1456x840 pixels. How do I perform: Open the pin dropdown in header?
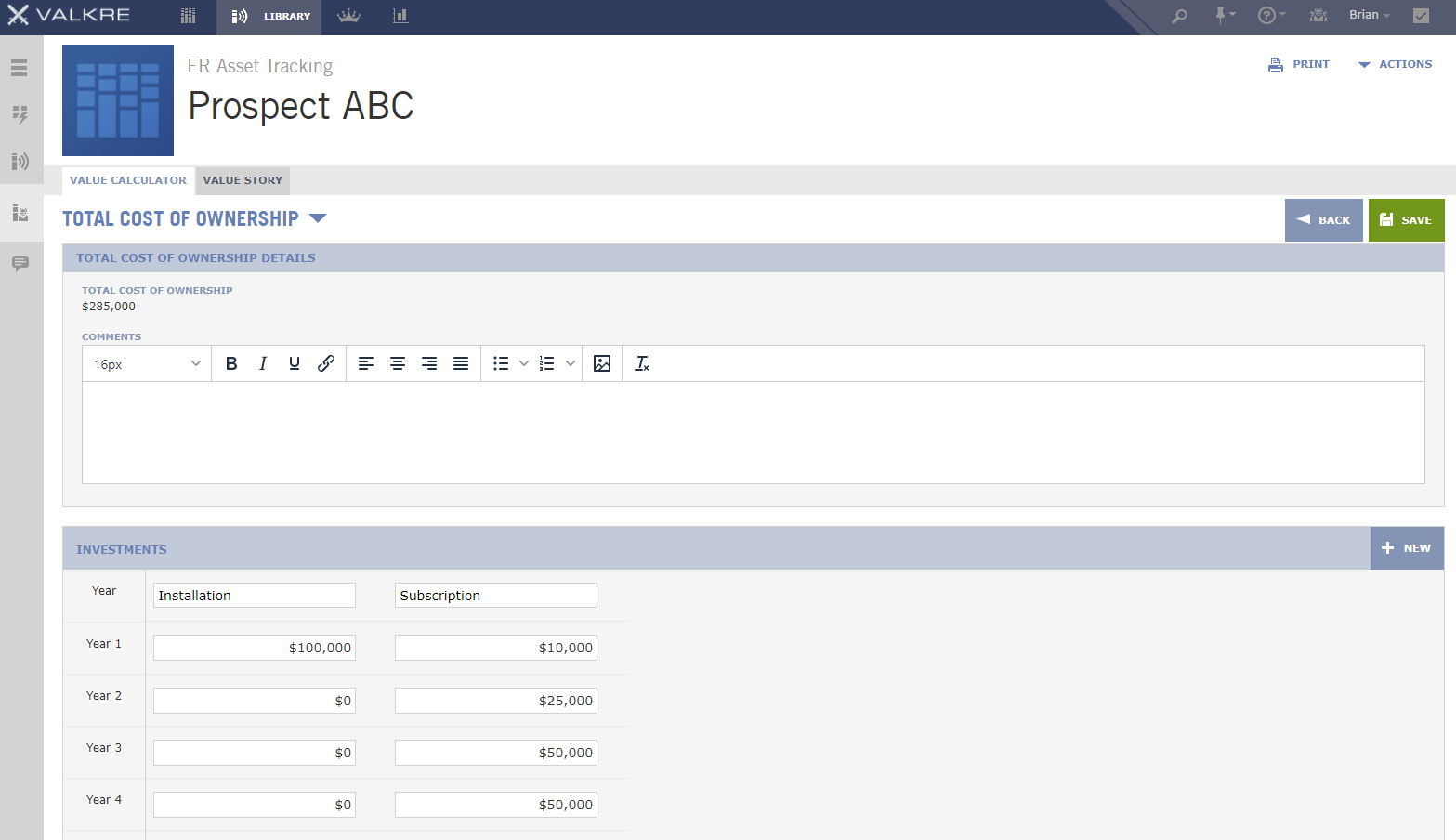click(x=1225, y=15)
